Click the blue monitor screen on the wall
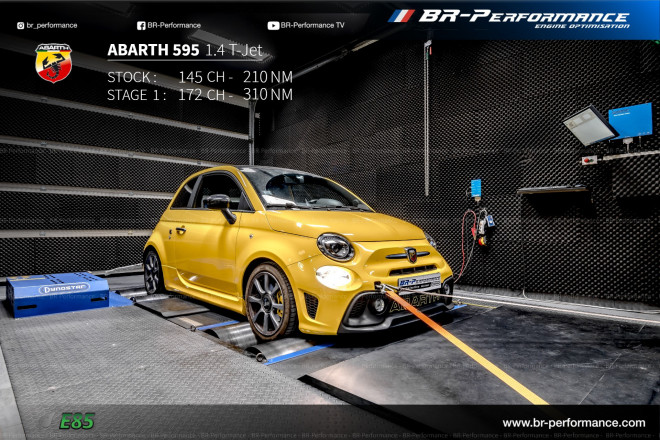Viewport: 660px width, 440px height. pos(630,121)
